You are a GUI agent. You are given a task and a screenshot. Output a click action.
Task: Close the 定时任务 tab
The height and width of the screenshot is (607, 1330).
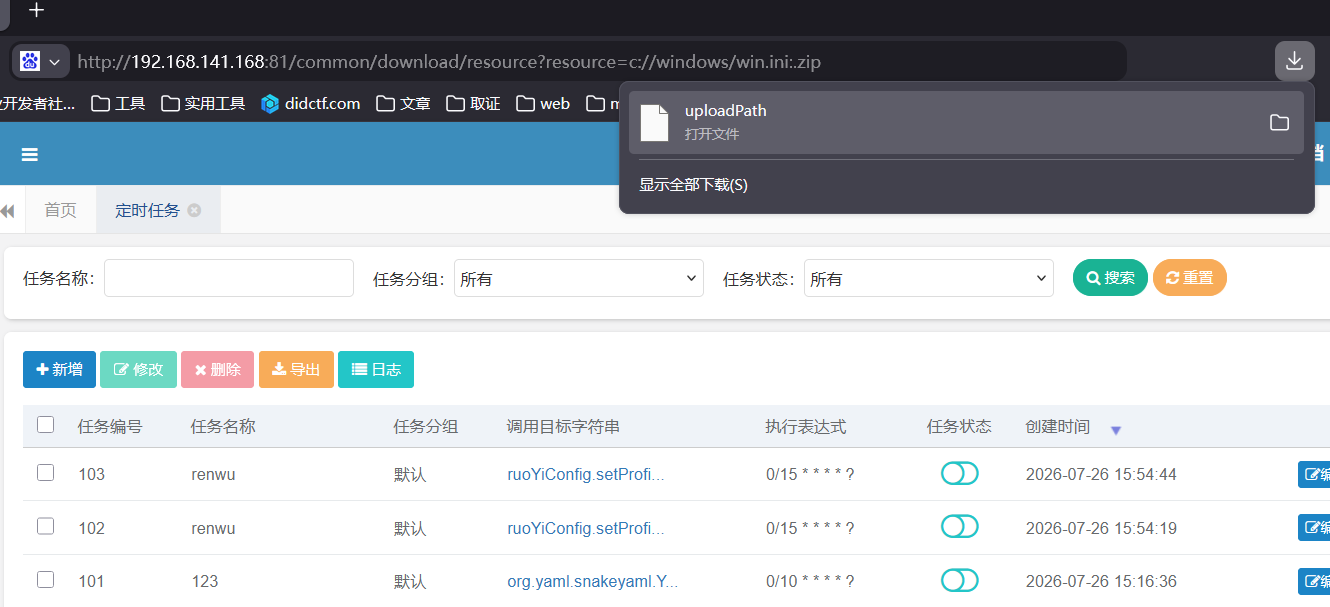pos(194,210)
